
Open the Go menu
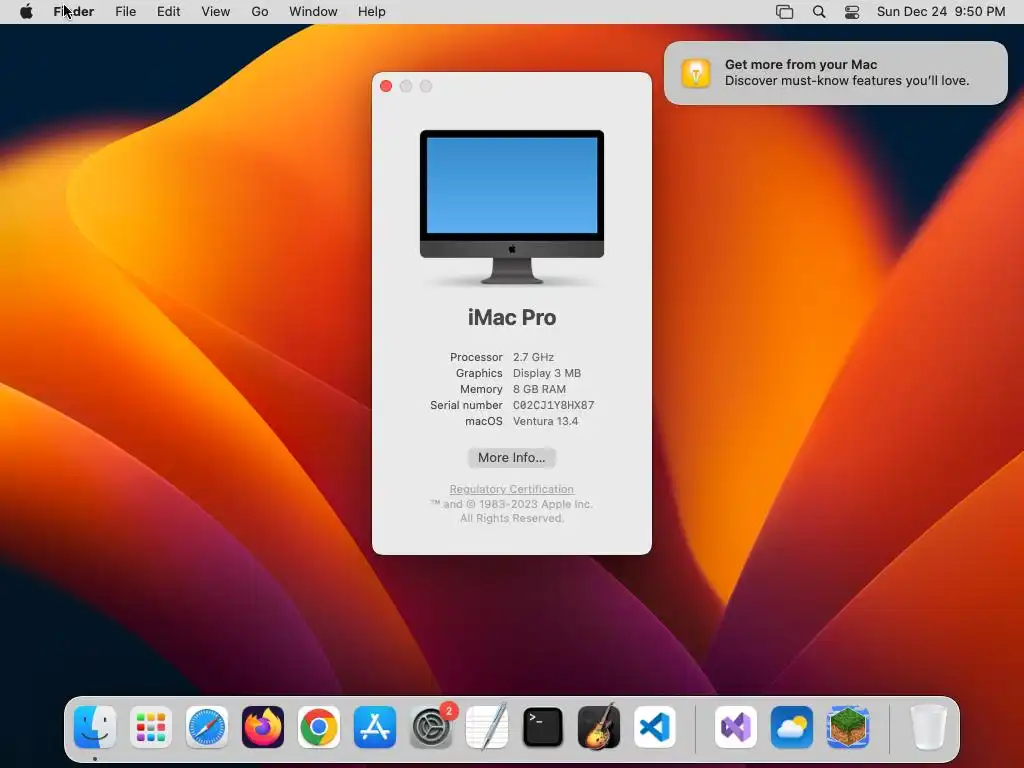[x=260, y=12]
